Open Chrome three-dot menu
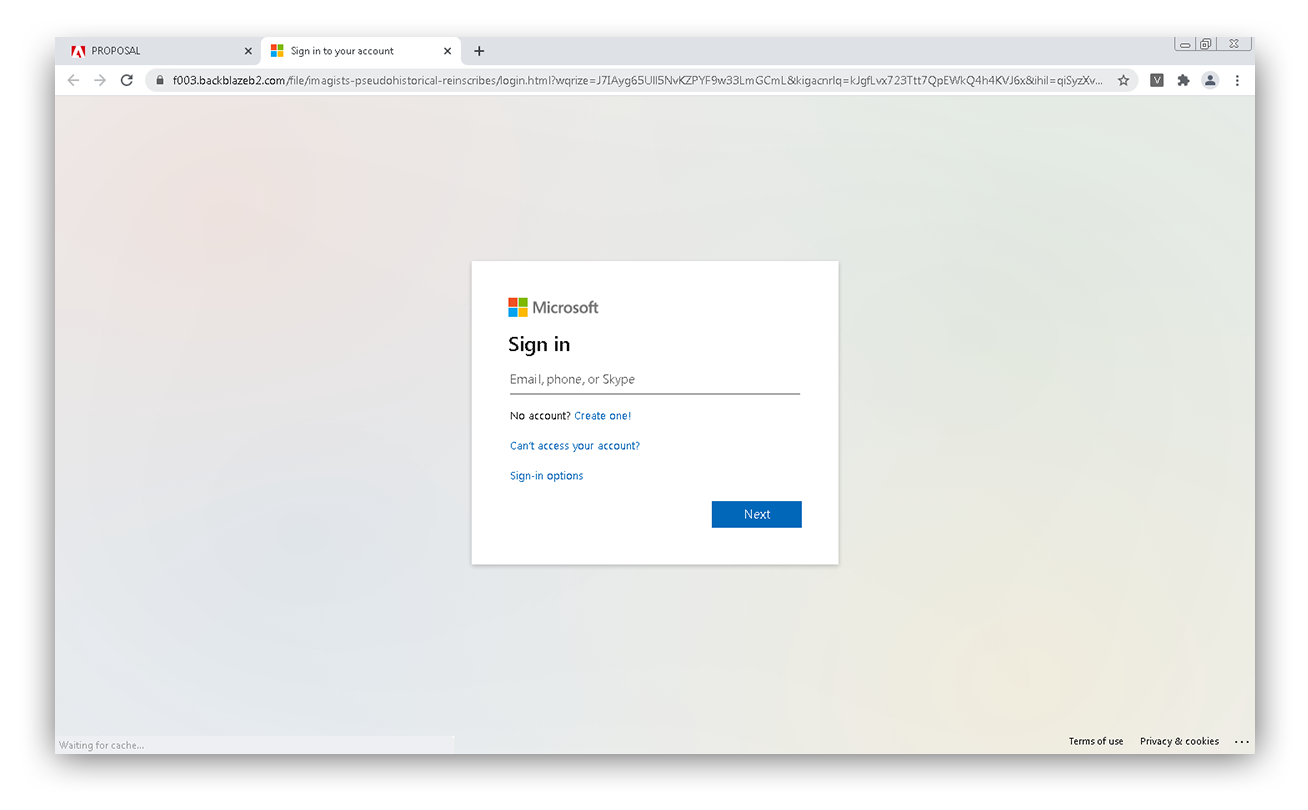The width and height of the screenshot is (1308, 810). 1237,80
